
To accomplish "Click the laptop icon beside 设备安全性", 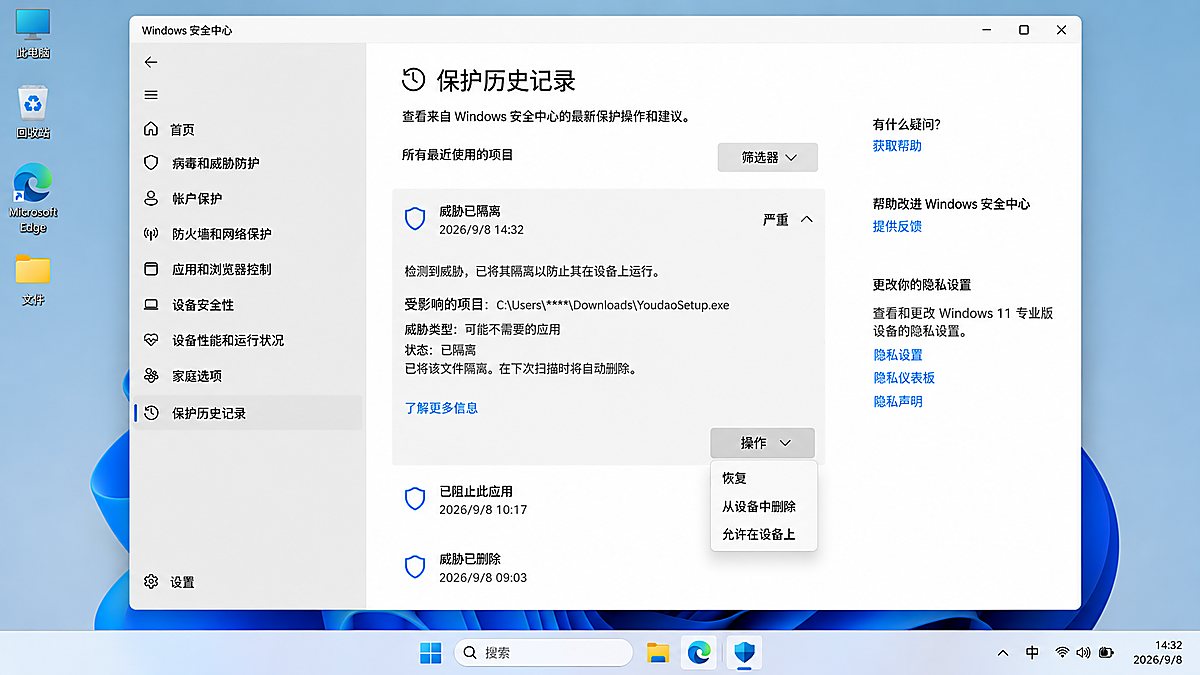I will click(151, 305).
